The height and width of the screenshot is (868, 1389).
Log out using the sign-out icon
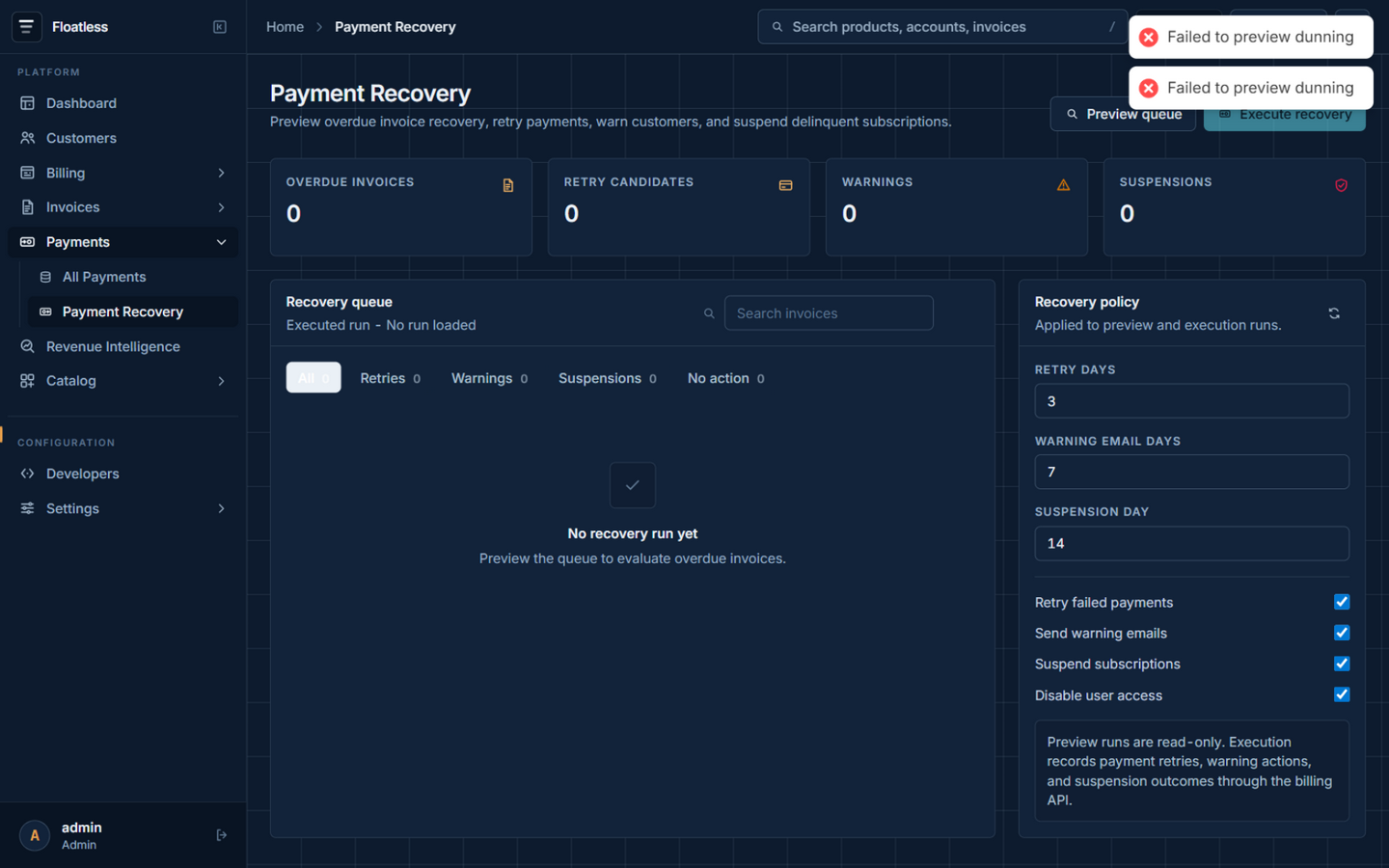[x=221, y=835]
